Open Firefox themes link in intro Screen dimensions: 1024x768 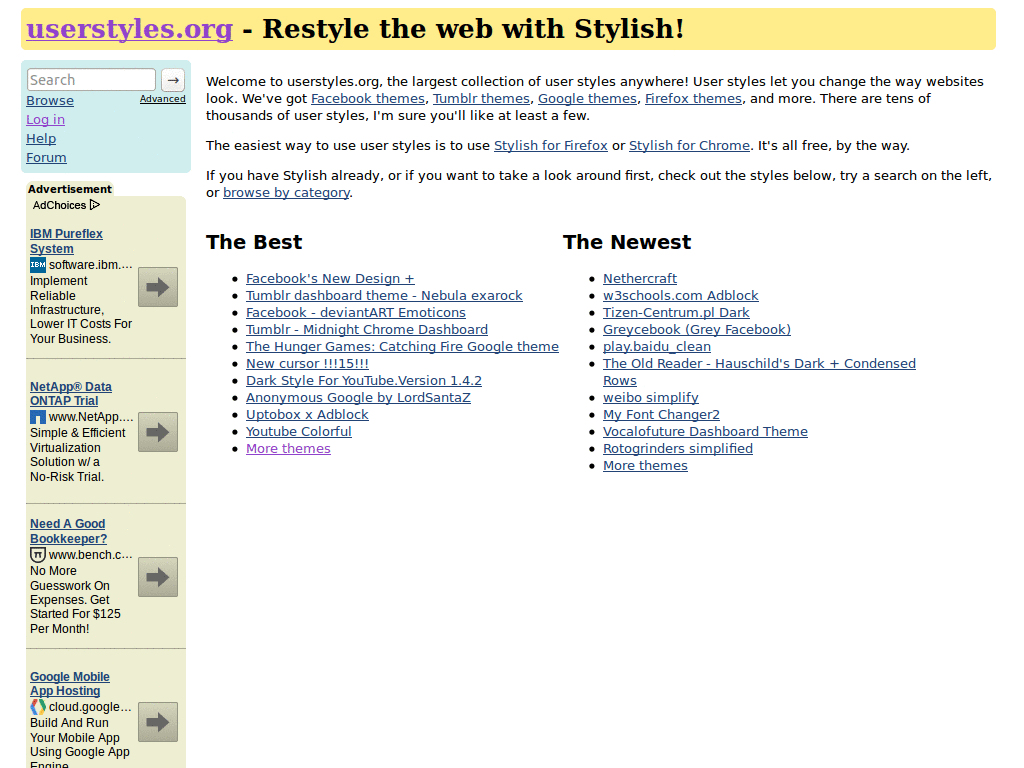pyautogui.click(x=694, y=99)
